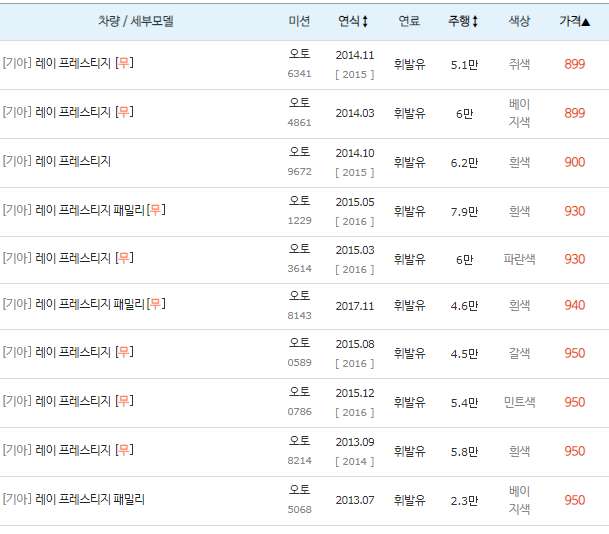Click the 오토 link above plate 8143
The width and height of the screenshot is (609, 534).
(299, 296)
